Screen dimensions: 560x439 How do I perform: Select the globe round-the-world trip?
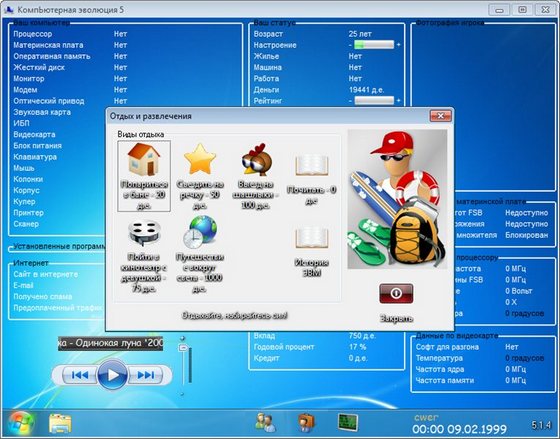point(200,232)
